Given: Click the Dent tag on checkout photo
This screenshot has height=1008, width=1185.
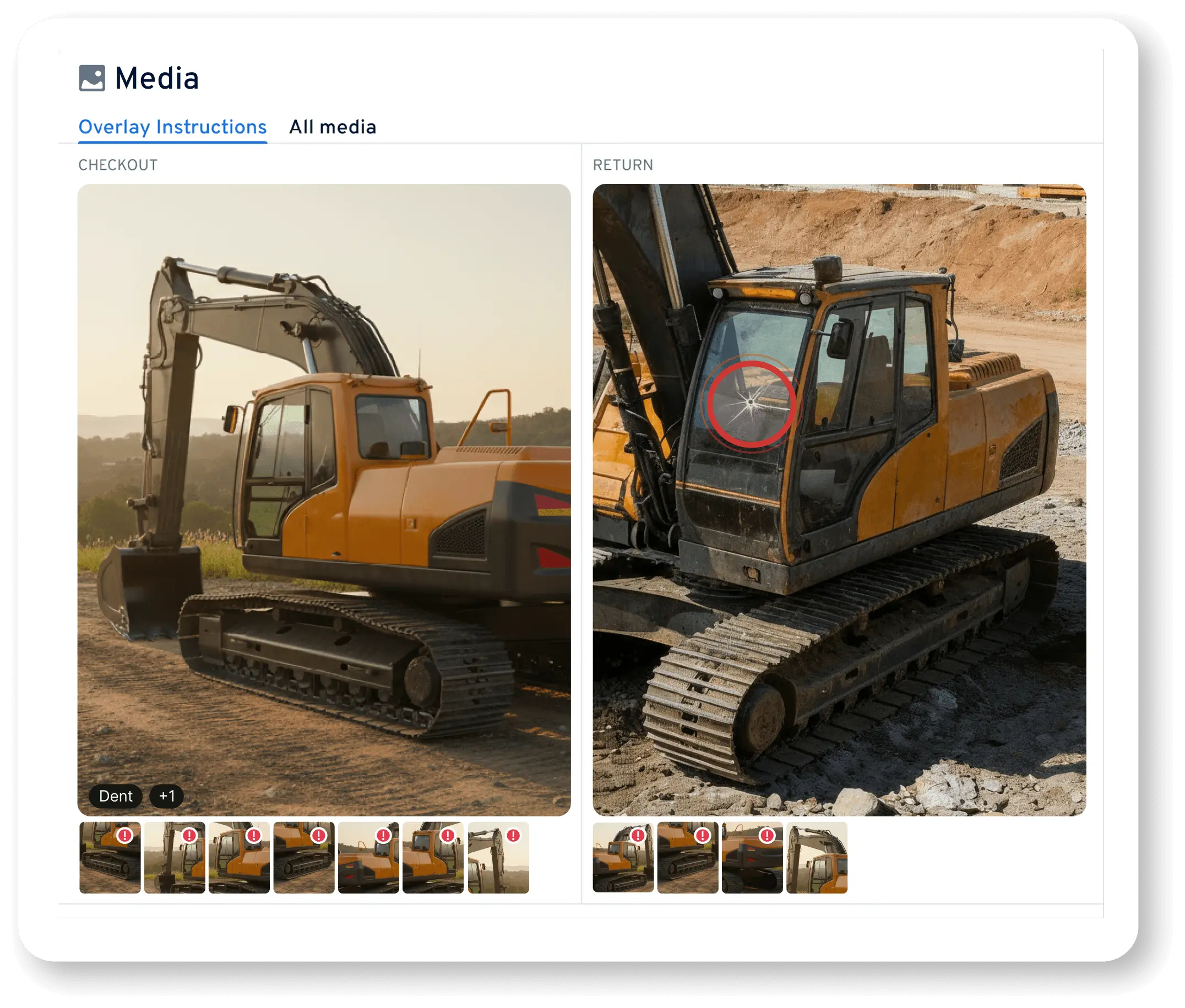Looking at the screenshot, I should pyautogui.click(x=116, y=795).
